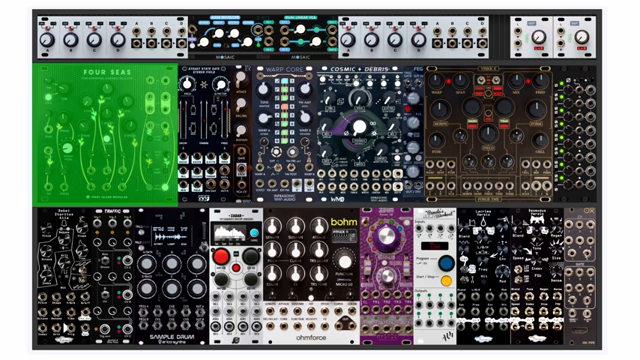Click the SUSTAIN knob on bohm
Image resolution: width=640 pixels, height=360 pixels.
296,226
